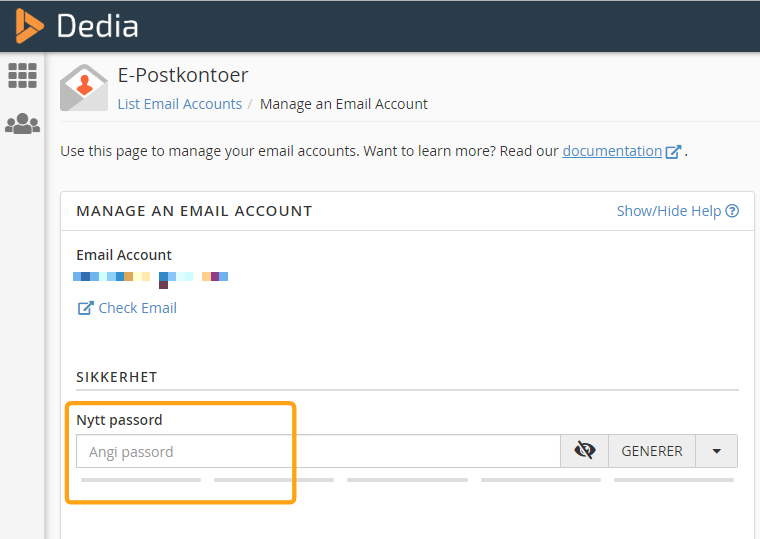Image resolution: width=760 pixels, height=539 pixels.
Task: Click the external-link icon beside documentation
Action: coord(674,152)
